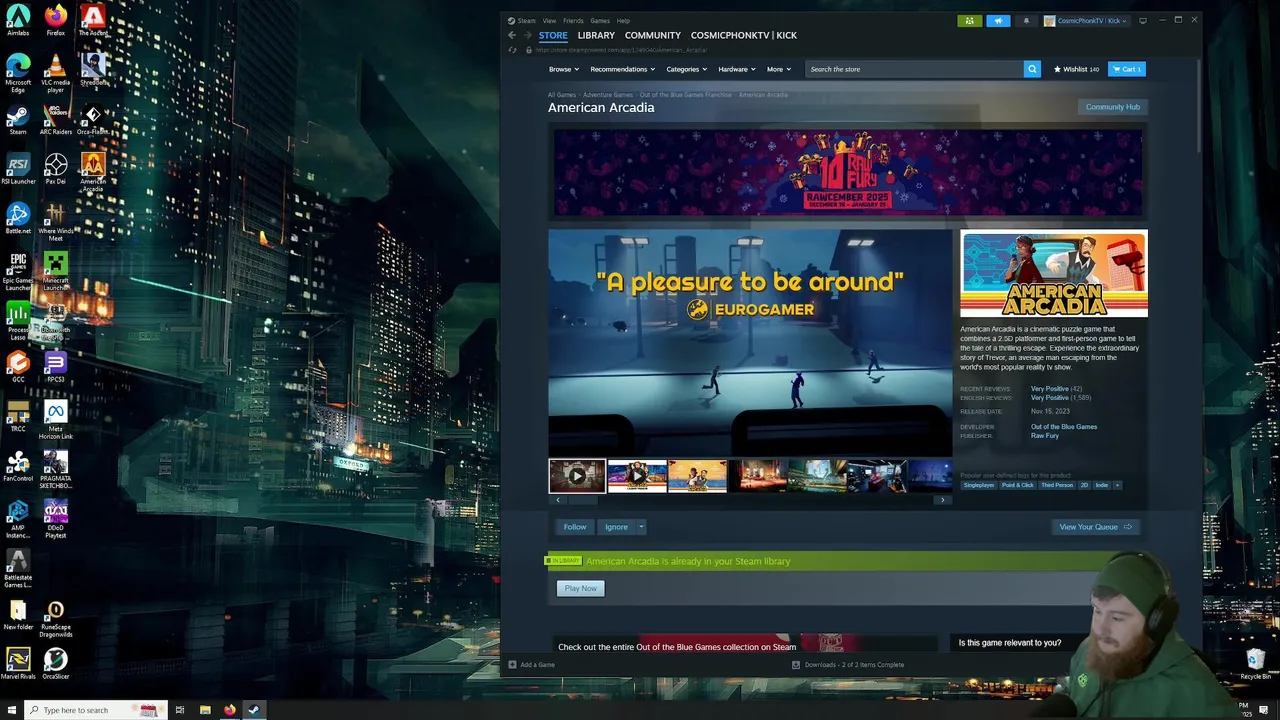Click View Your Queue button
This screenshot has width=1280, height=720.
point(1095,527)
